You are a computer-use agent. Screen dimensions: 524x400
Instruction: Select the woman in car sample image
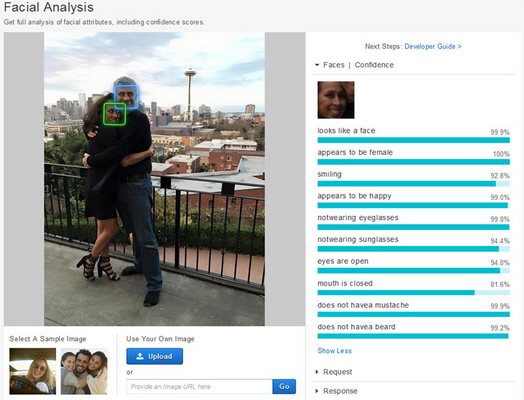[x=33, y=371]
